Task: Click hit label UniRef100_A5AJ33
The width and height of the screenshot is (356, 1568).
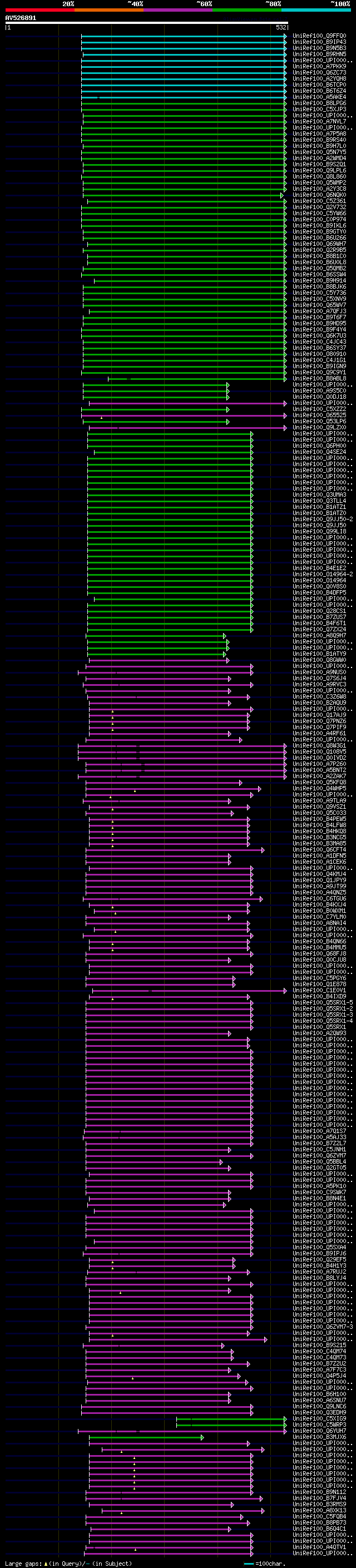Action: [319, 1137]
